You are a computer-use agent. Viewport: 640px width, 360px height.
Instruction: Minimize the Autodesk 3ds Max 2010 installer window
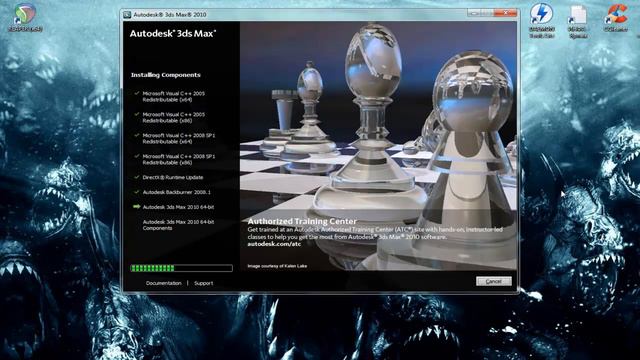(x=474, y=13)
